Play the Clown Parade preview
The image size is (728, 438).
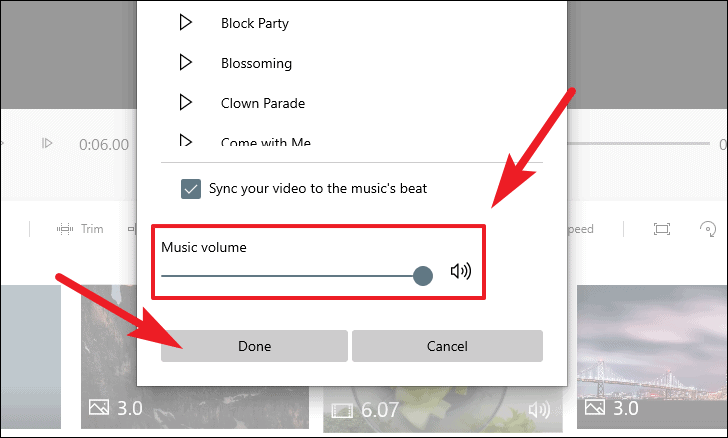coord(186,102)
